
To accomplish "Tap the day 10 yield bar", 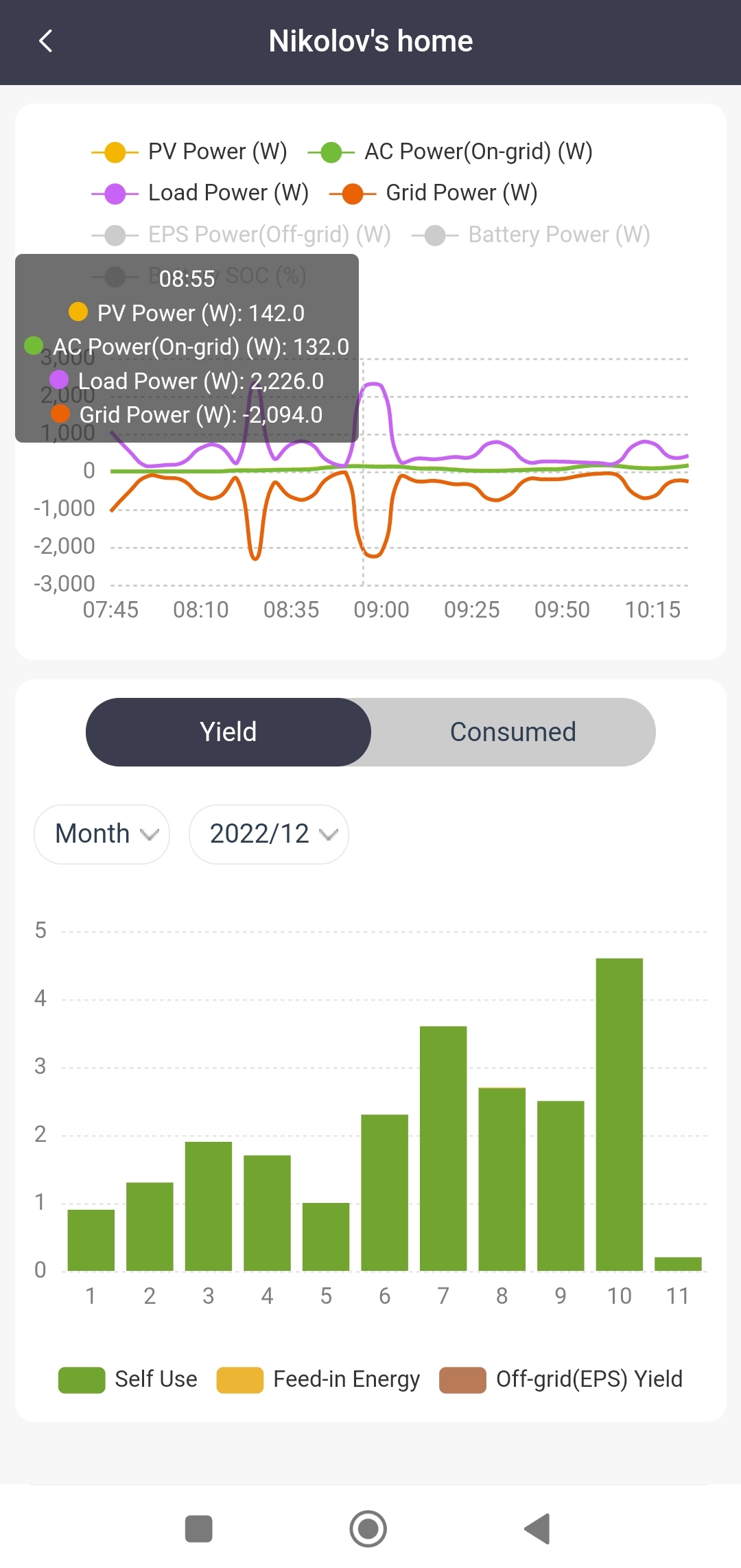I will 619,1114.
